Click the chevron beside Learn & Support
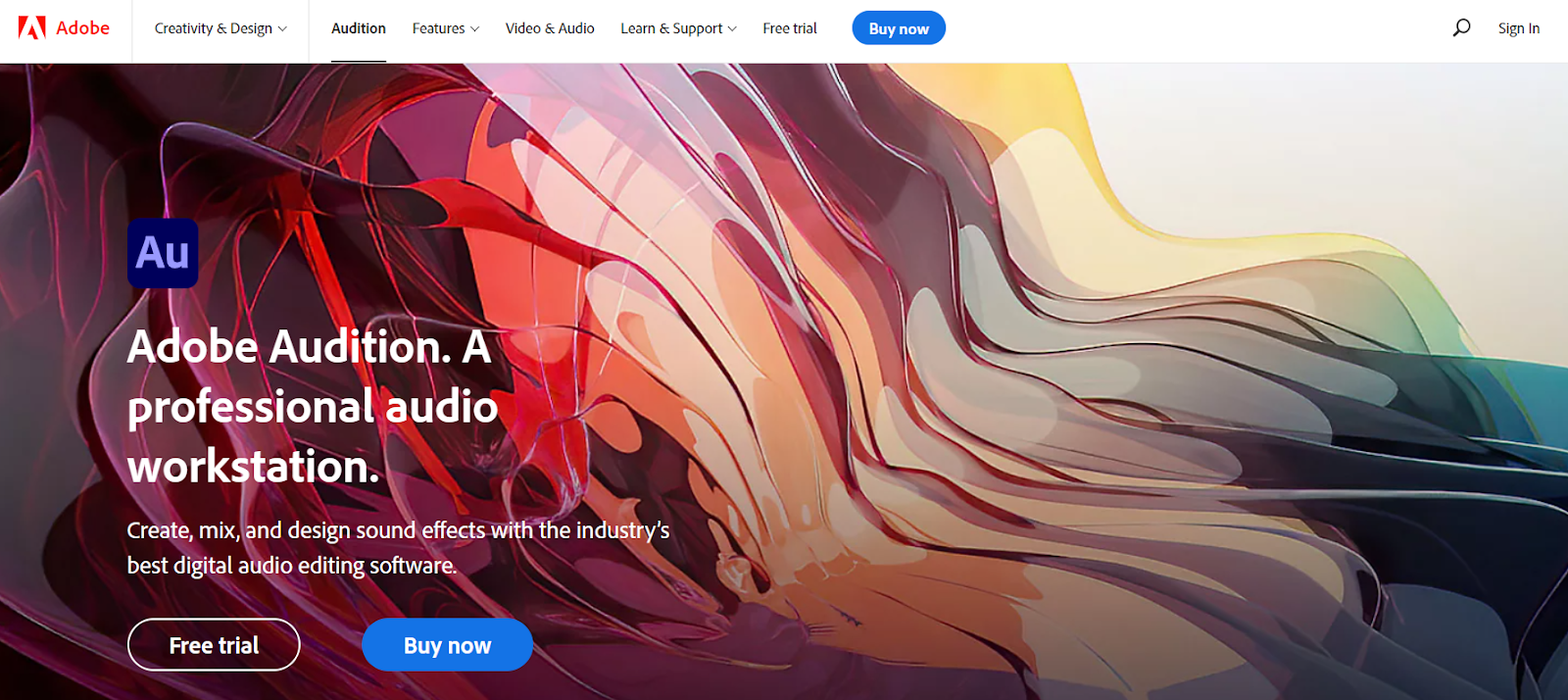This screenshot has width=1568, height=700. [x=732, y=28]
